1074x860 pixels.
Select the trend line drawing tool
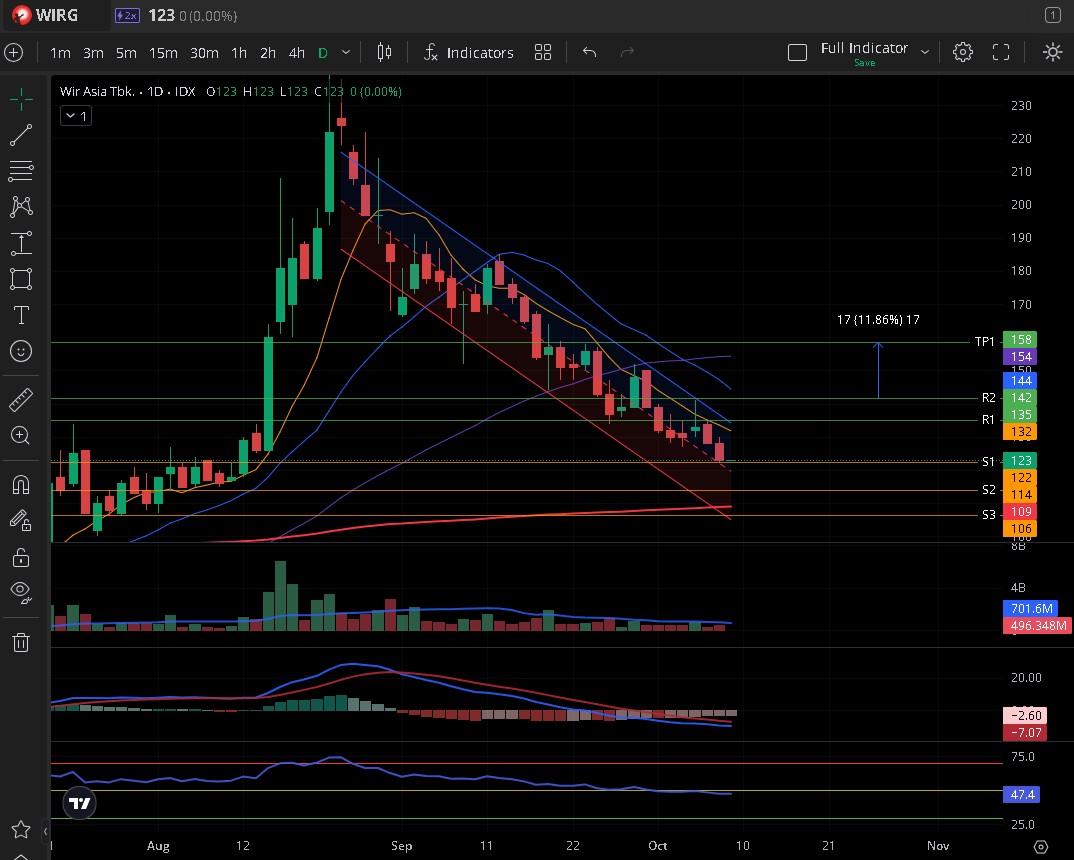coord(21,134)
